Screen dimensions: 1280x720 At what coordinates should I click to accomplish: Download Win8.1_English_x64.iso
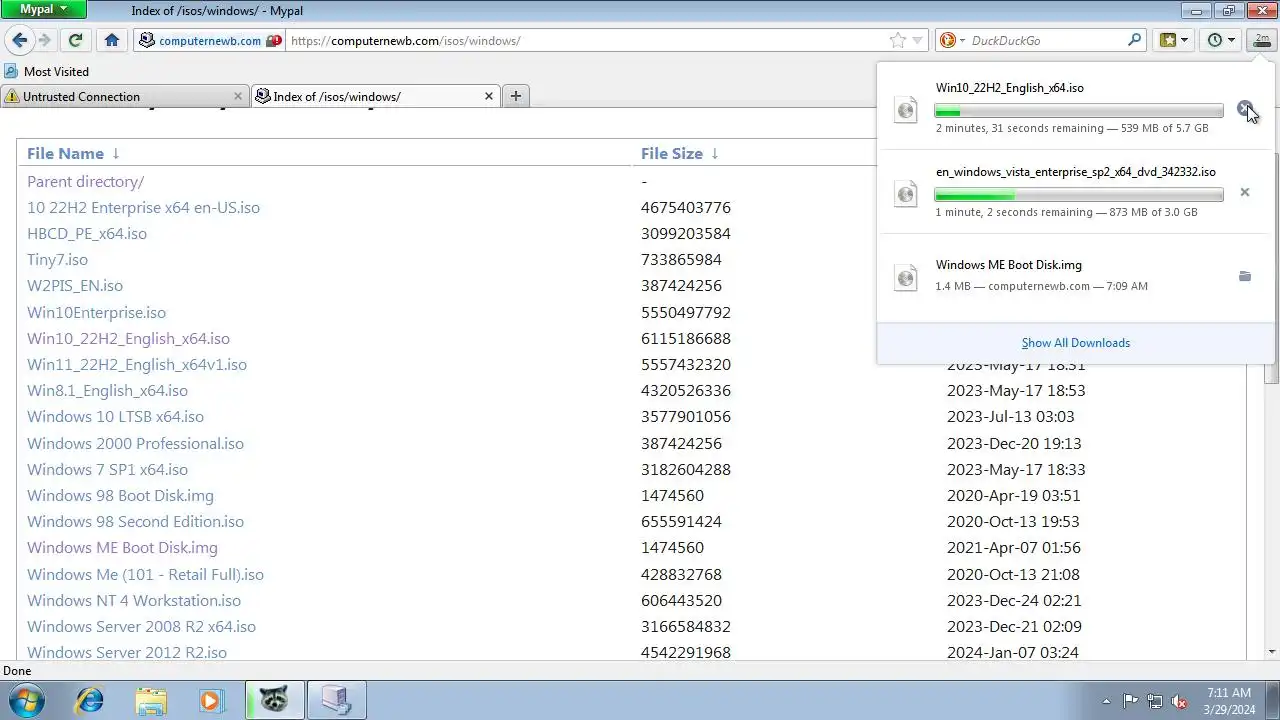pos(107,391)
